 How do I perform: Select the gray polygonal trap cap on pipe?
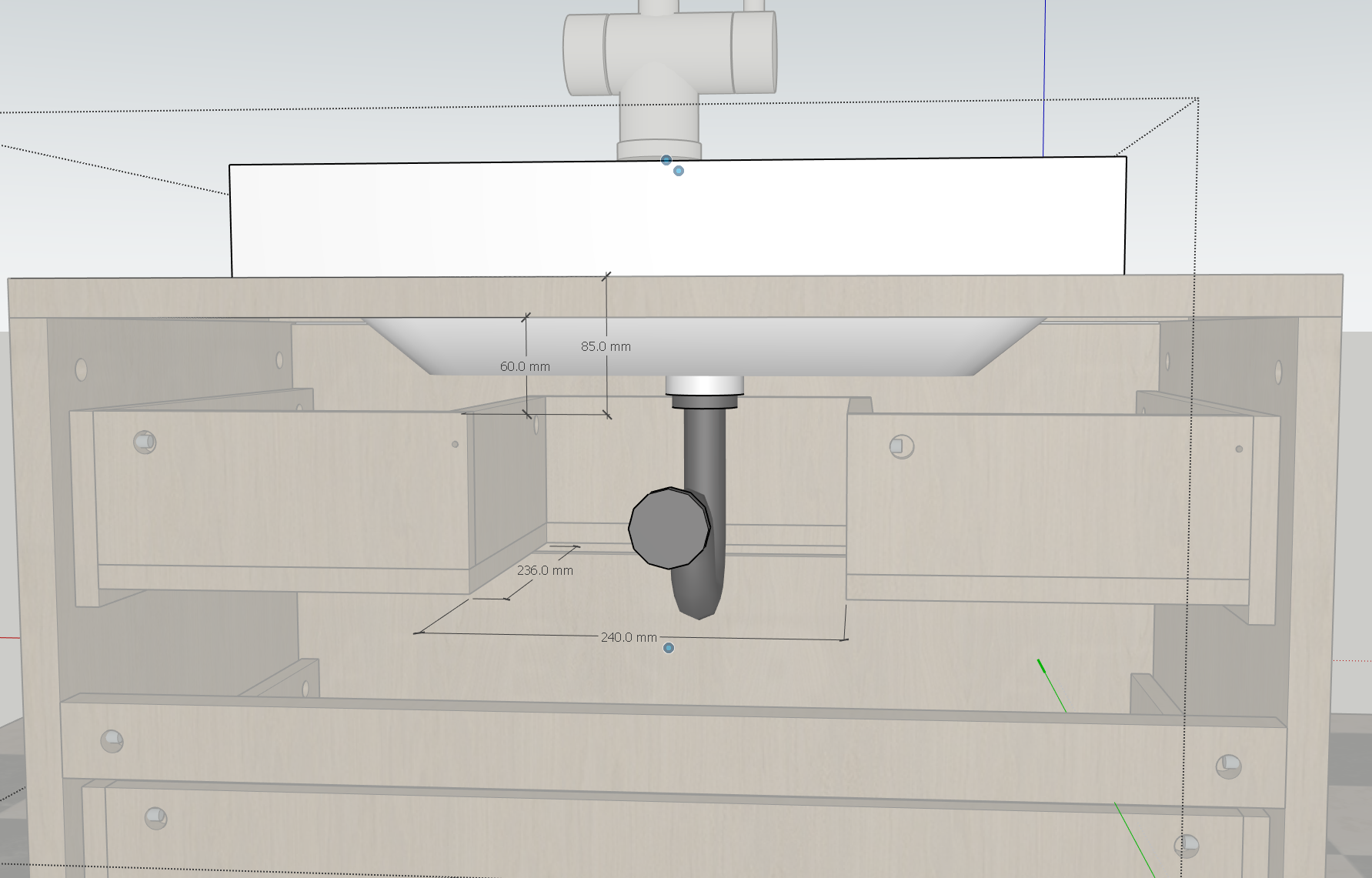[x=668, y=528]
